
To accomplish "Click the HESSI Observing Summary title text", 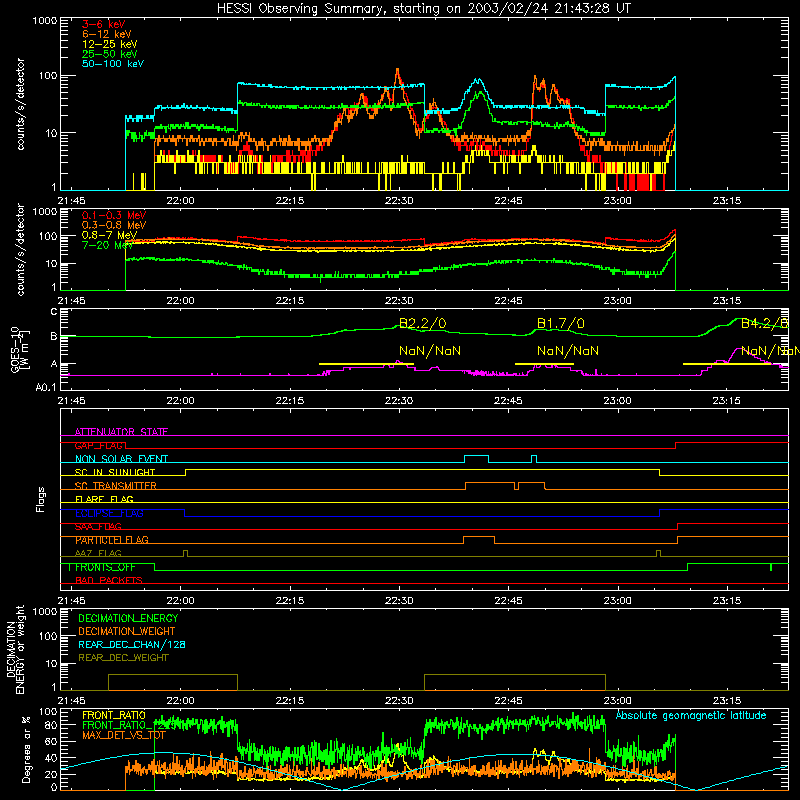I will coord(423,9).
